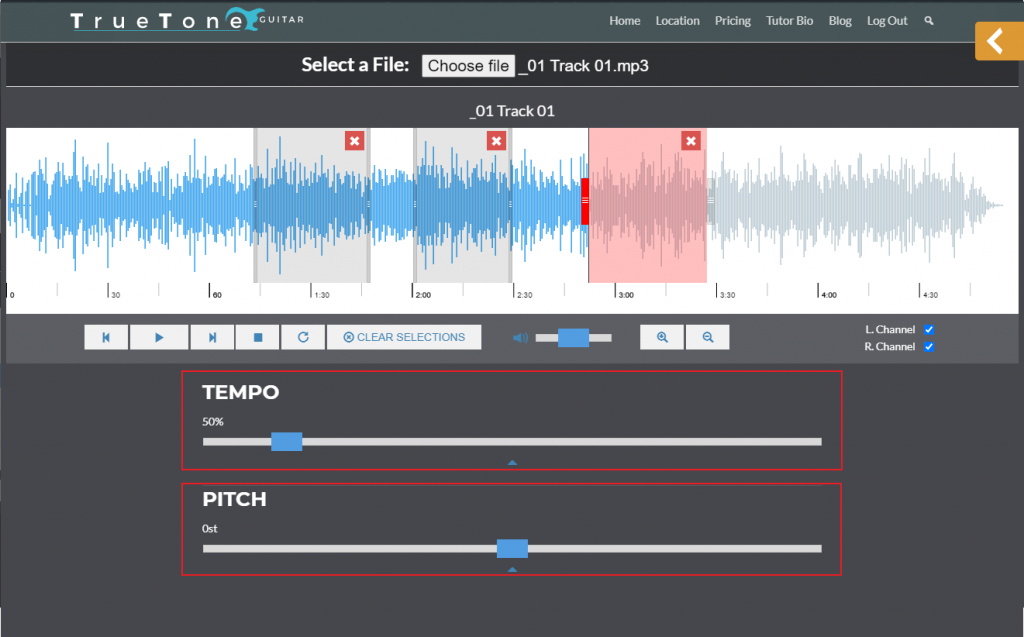Click the Play button to start playback

159,337
